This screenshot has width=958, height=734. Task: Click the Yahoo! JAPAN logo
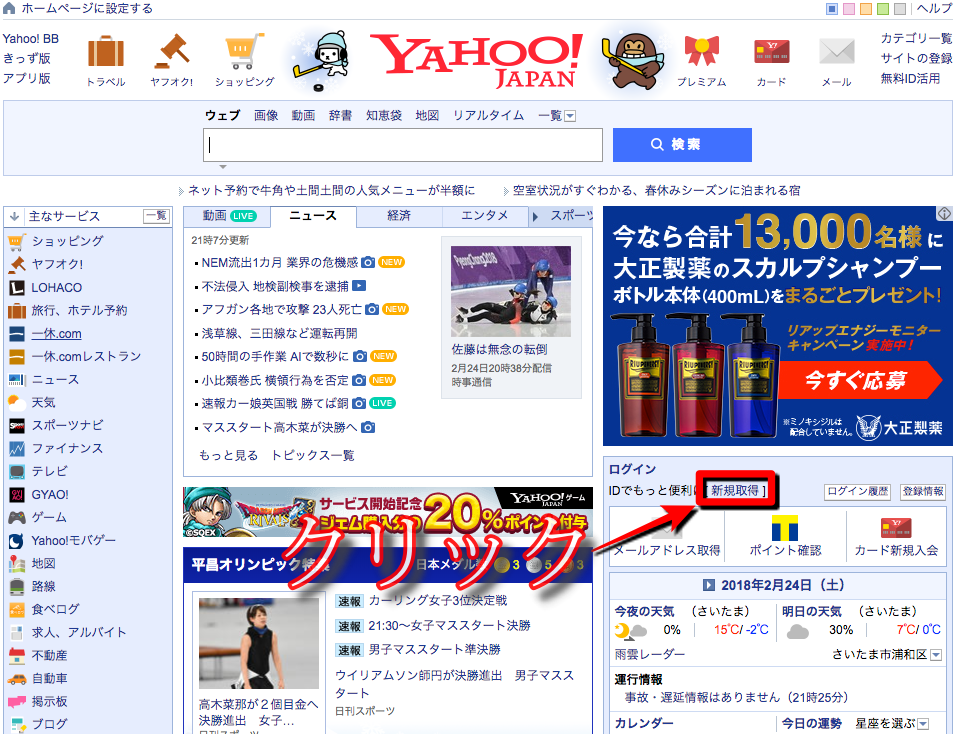click(478, 61)
